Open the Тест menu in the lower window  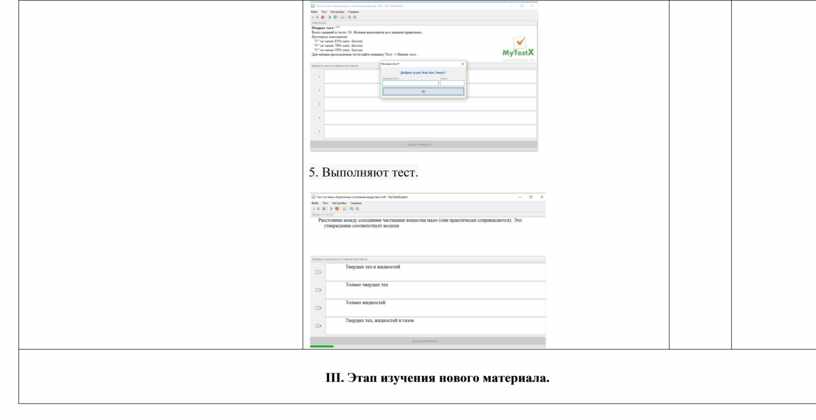(325, 203)
